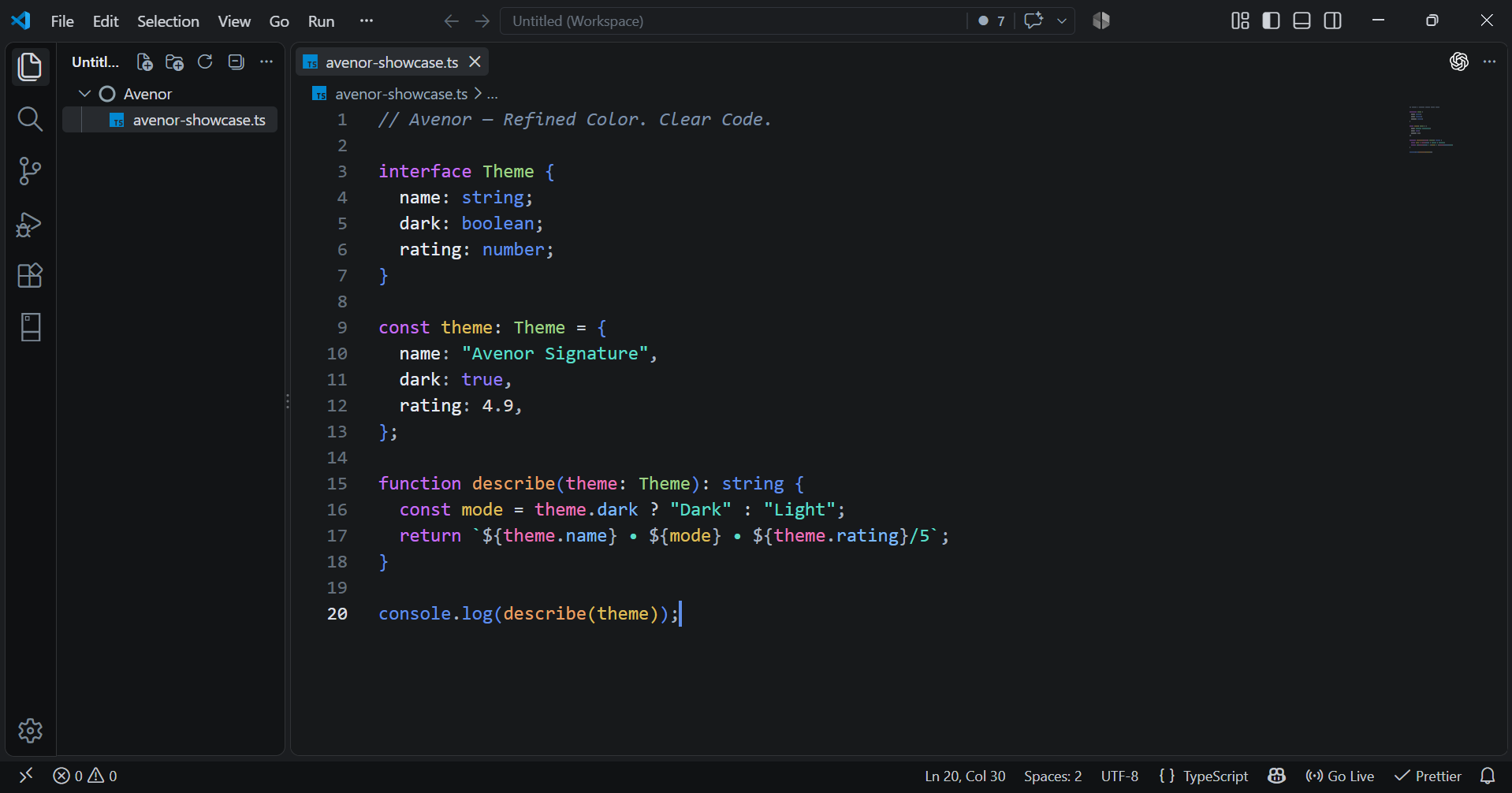Click Ln 20, Col 30 to go to line

tap(965, 776)
